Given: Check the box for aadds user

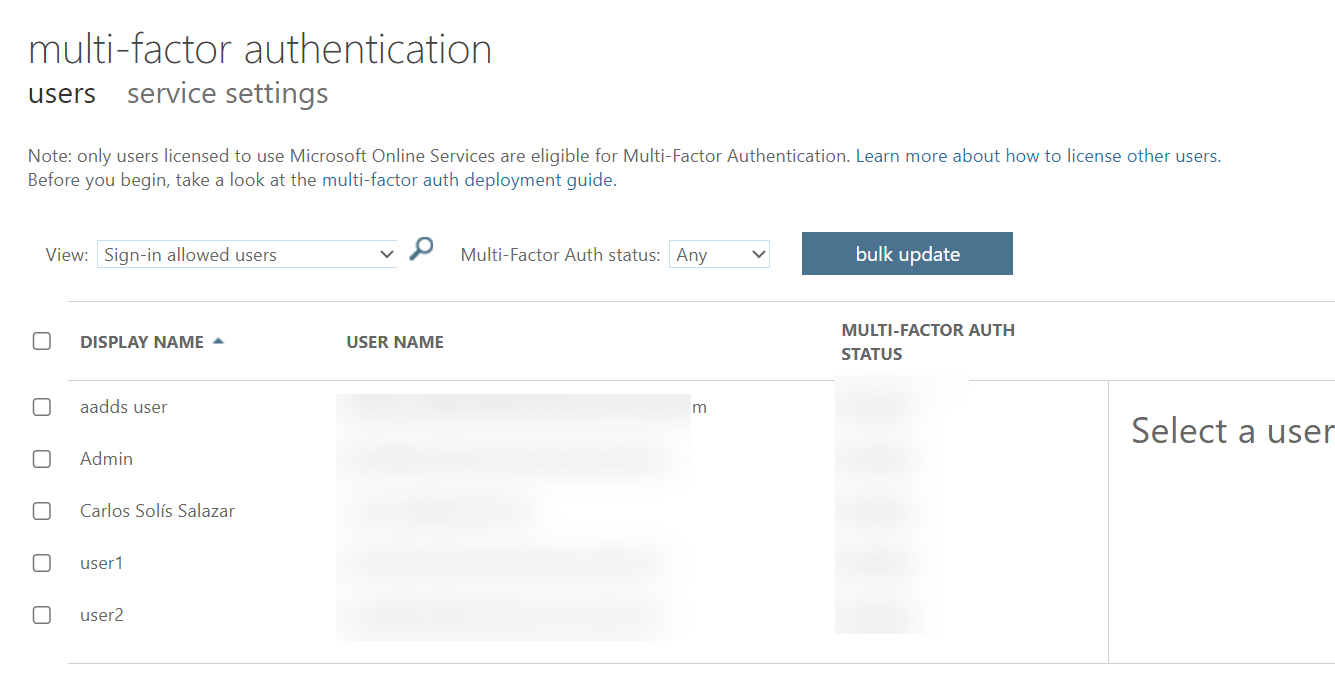Looking at the screenshot, I should click(42, 407).
